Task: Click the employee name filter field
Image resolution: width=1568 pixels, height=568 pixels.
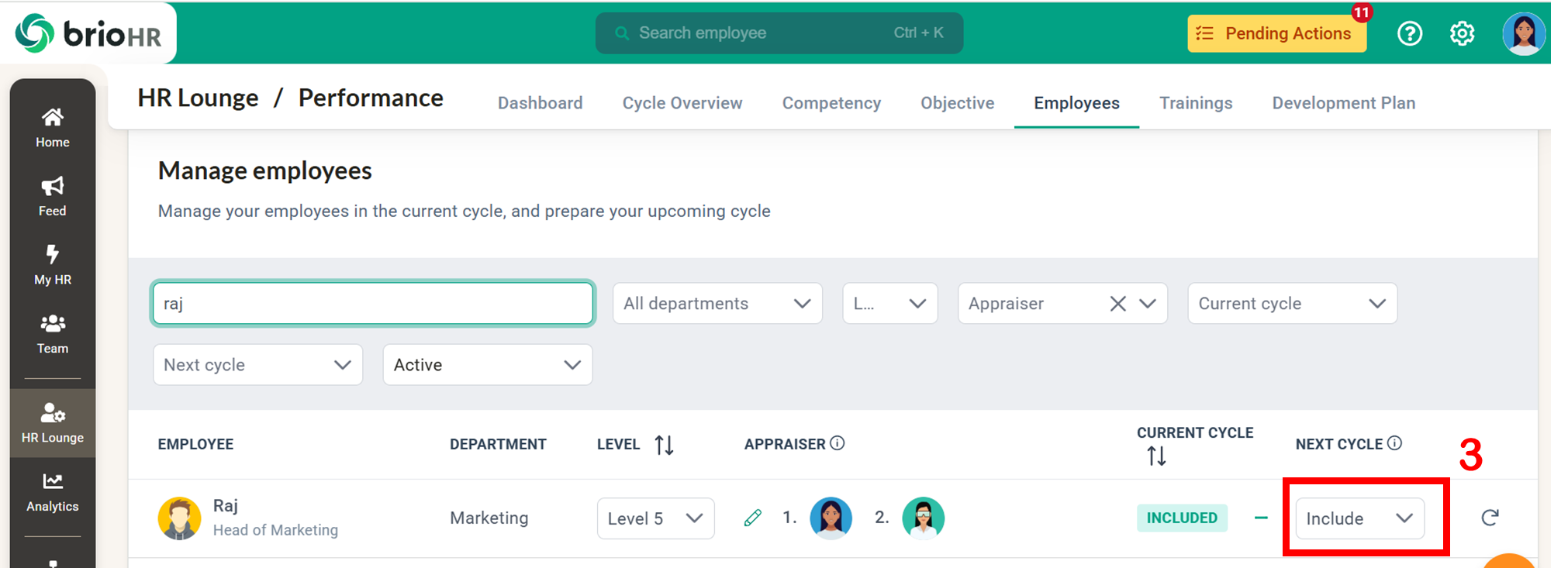Action: [x=373, y=304]
